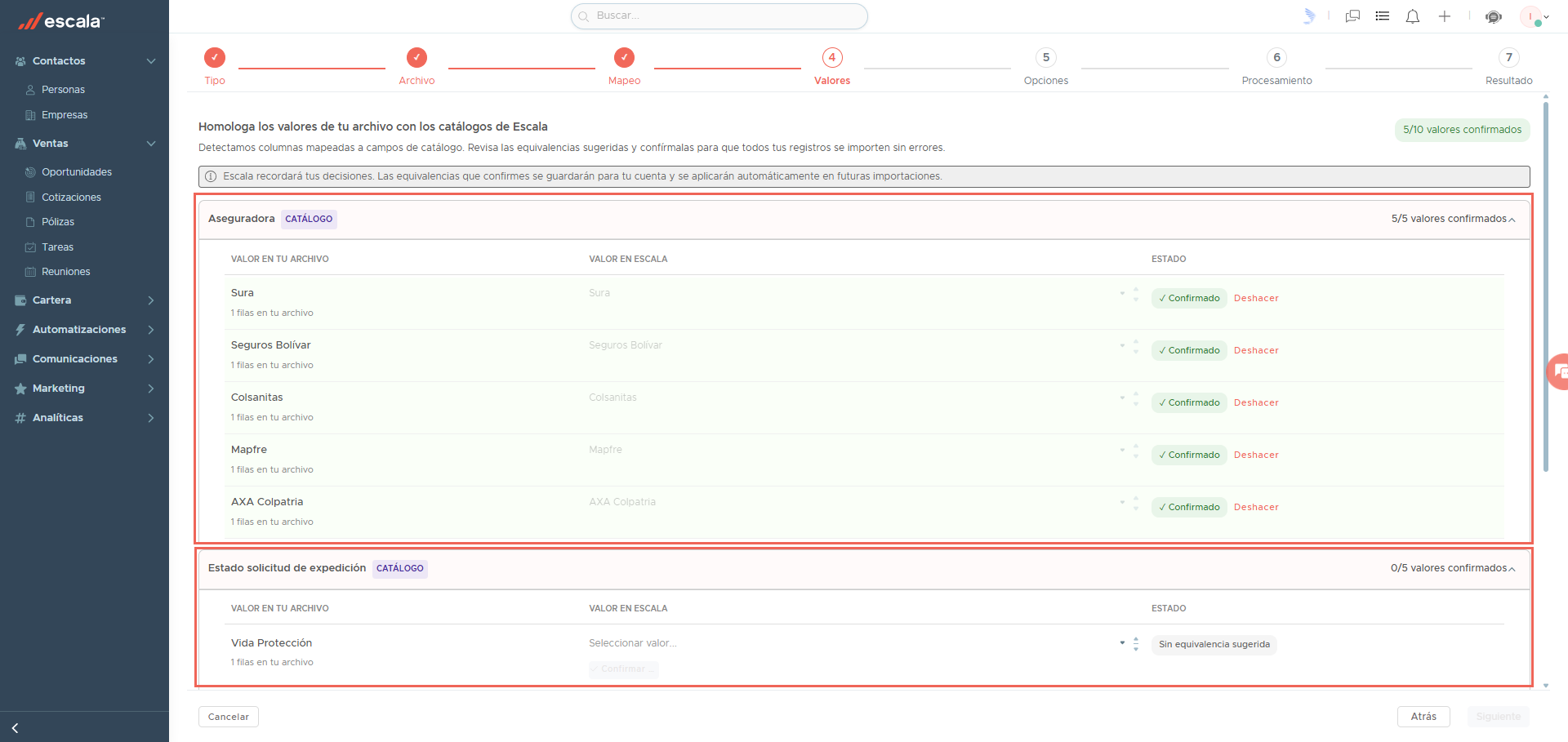Open Reuniones page

tap(65, 272)
